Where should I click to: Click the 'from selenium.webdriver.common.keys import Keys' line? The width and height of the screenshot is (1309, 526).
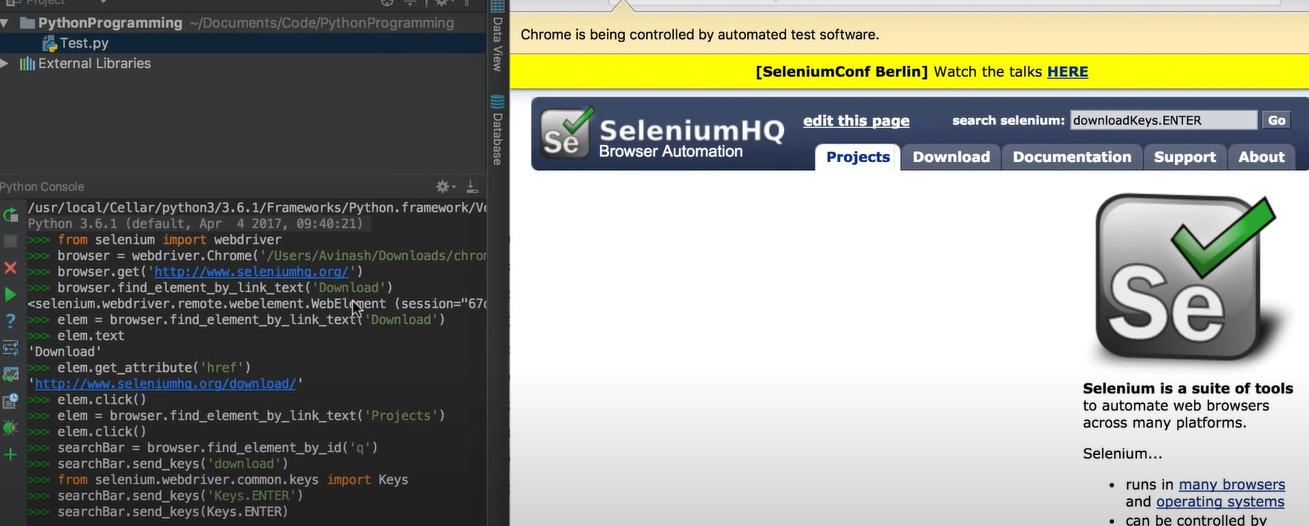click(233, 480)
